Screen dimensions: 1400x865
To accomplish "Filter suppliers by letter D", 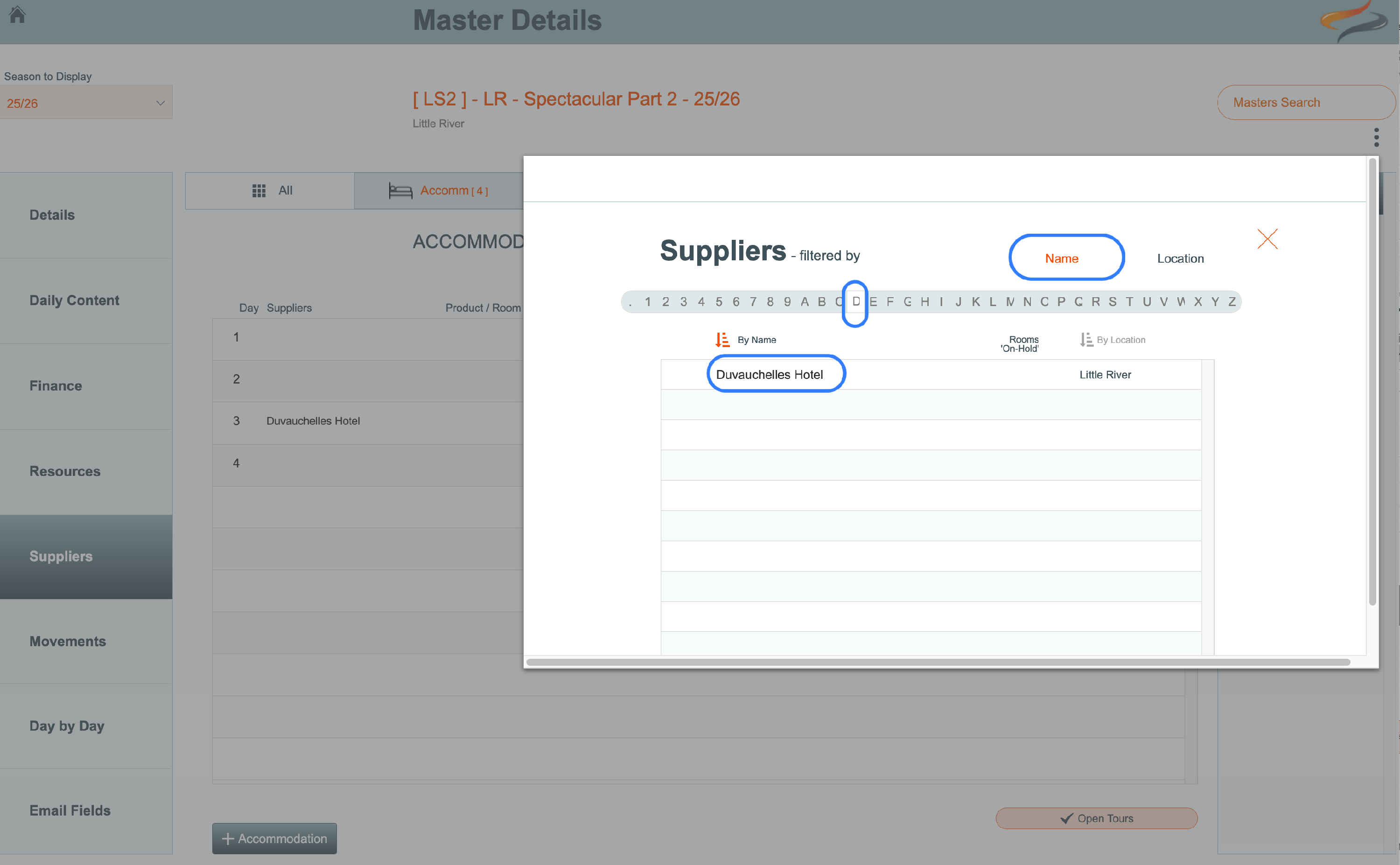I will 855,301.
